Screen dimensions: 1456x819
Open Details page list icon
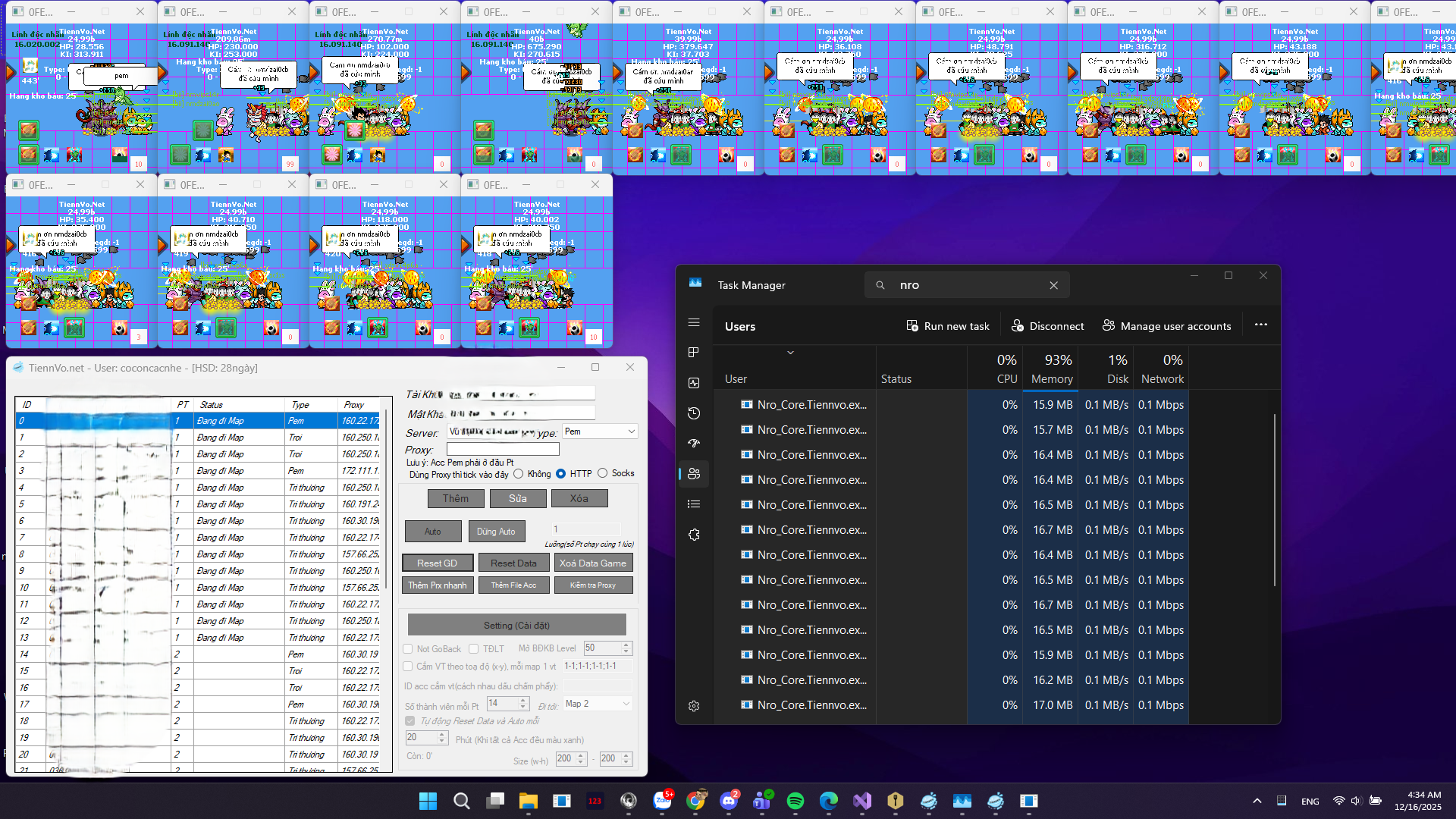[693, 504]
